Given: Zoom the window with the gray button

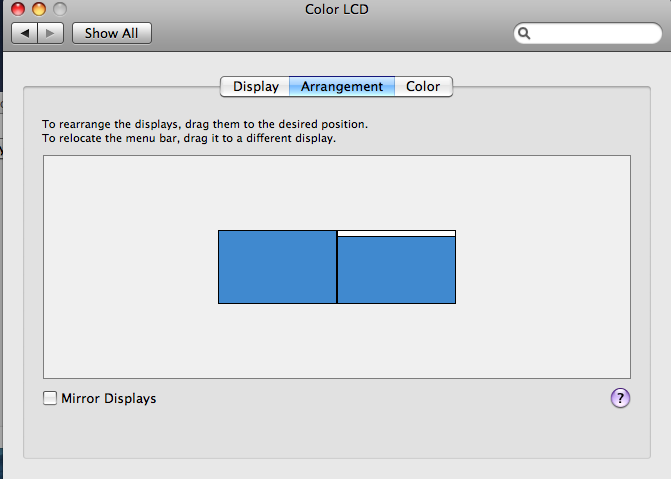Looking at the screenshot, I should 59,9.
